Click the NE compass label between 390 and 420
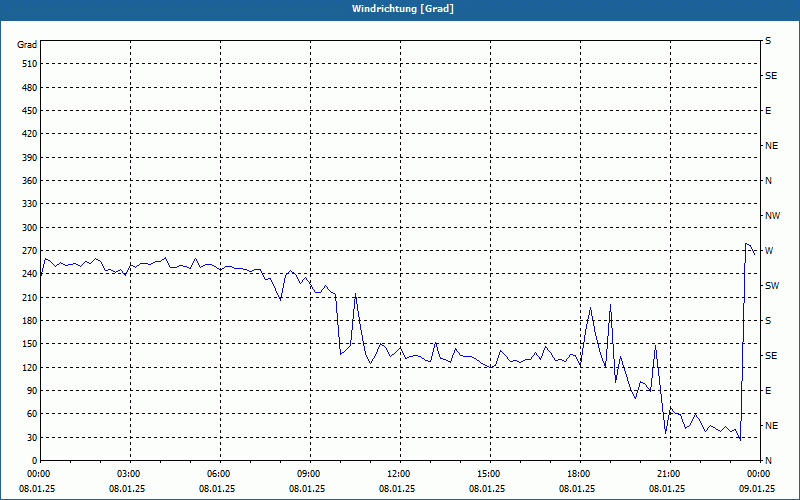 click(771, 146)
